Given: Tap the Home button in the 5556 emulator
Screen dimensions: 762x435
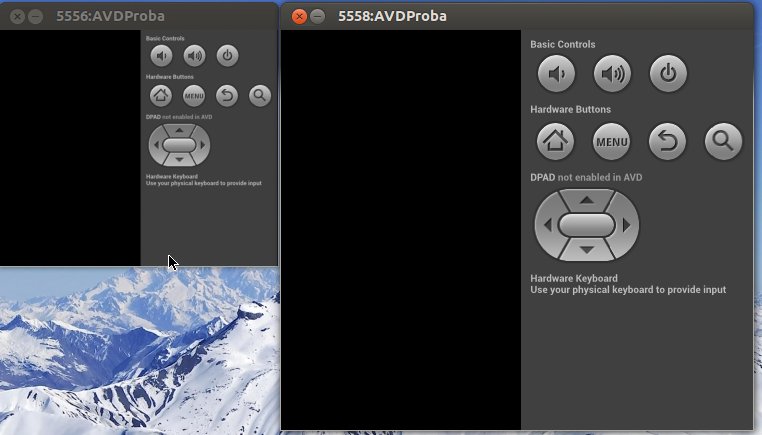Looking at the screenshot, I should pyautogui.click(x=161, y=96).
